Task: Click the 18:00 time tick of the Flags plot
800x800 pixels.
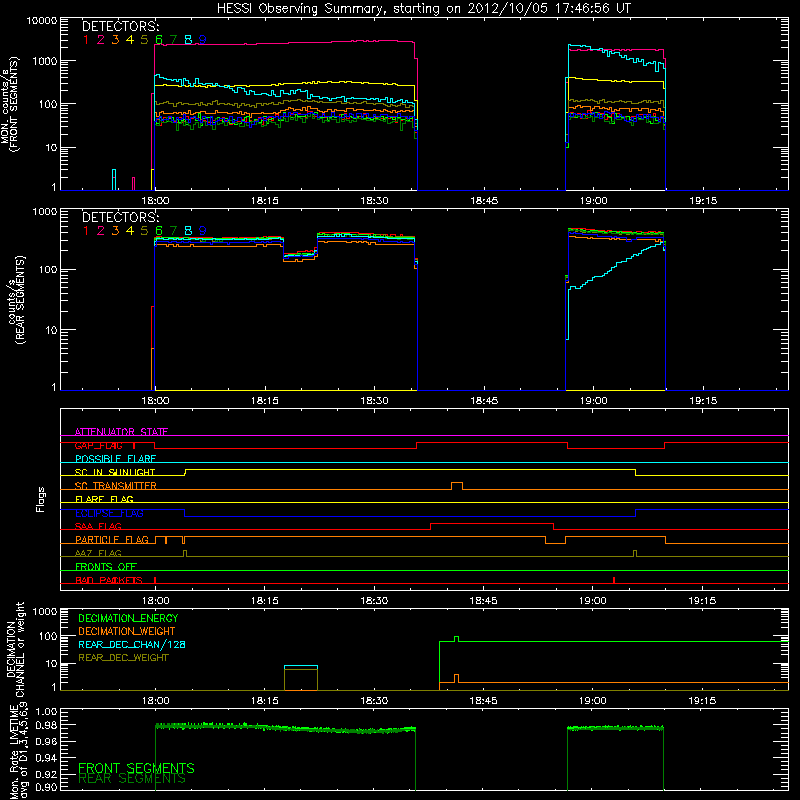Action: (x=155, y=601)
